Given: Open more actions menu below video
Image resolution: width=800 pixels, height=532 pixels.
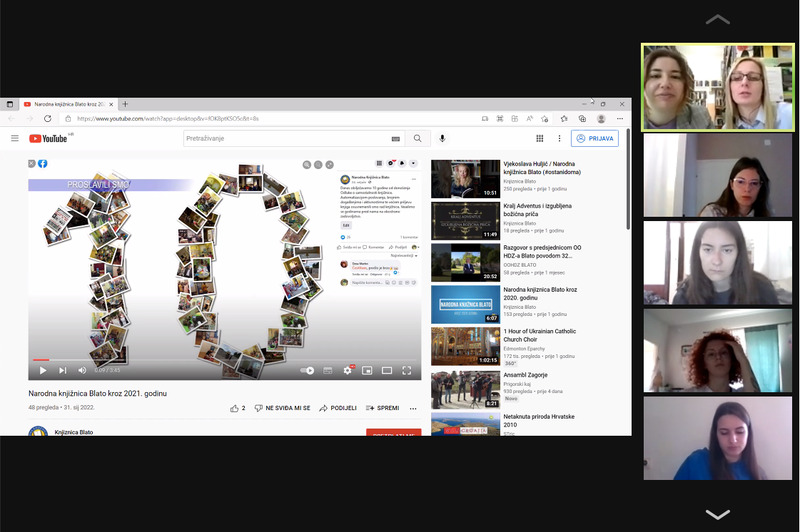Looking at the screenshot, I should pos(414,408).
